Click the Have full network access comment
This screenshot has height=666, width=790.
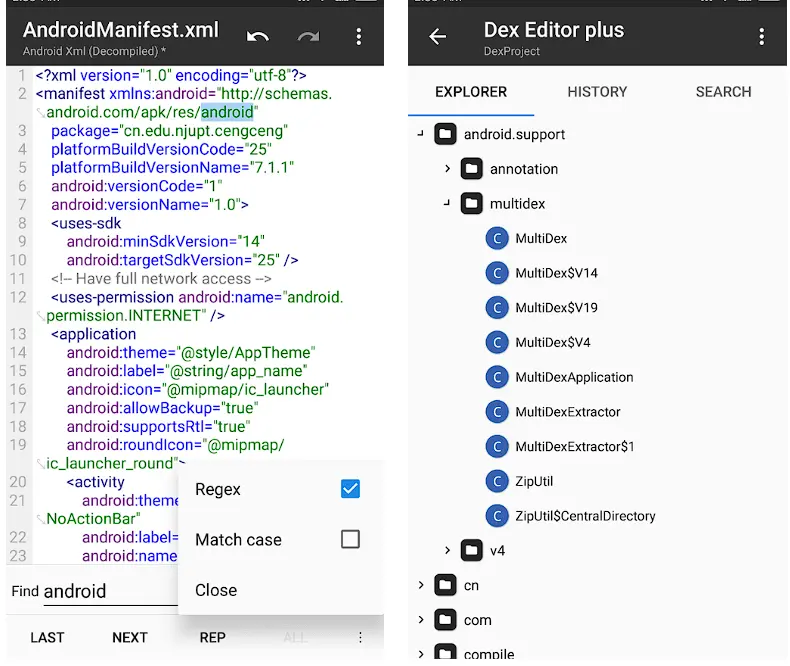161,279
